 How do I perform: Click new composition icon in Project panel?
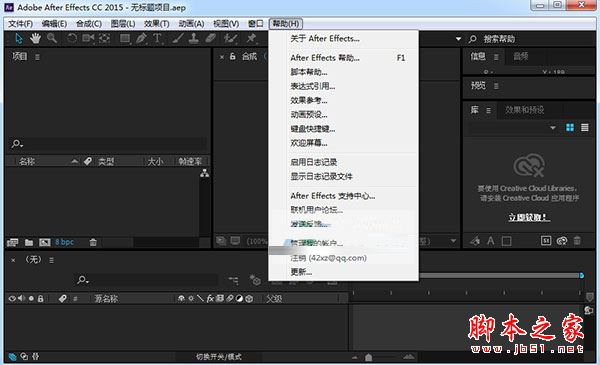coord(45,242)
